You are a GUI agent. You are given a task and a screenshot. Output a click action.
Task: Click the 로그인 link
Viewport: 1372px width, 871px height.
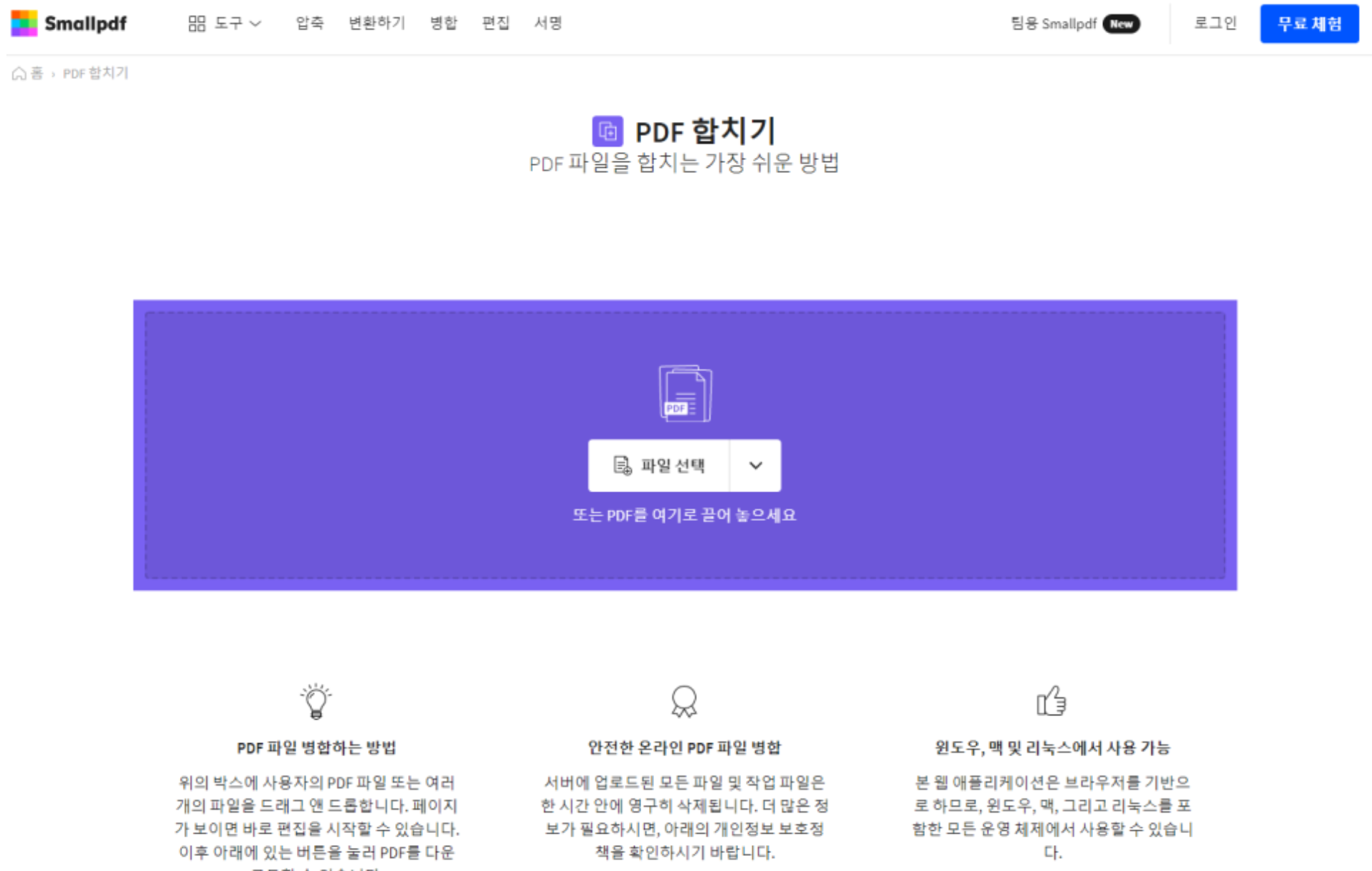1215,22
